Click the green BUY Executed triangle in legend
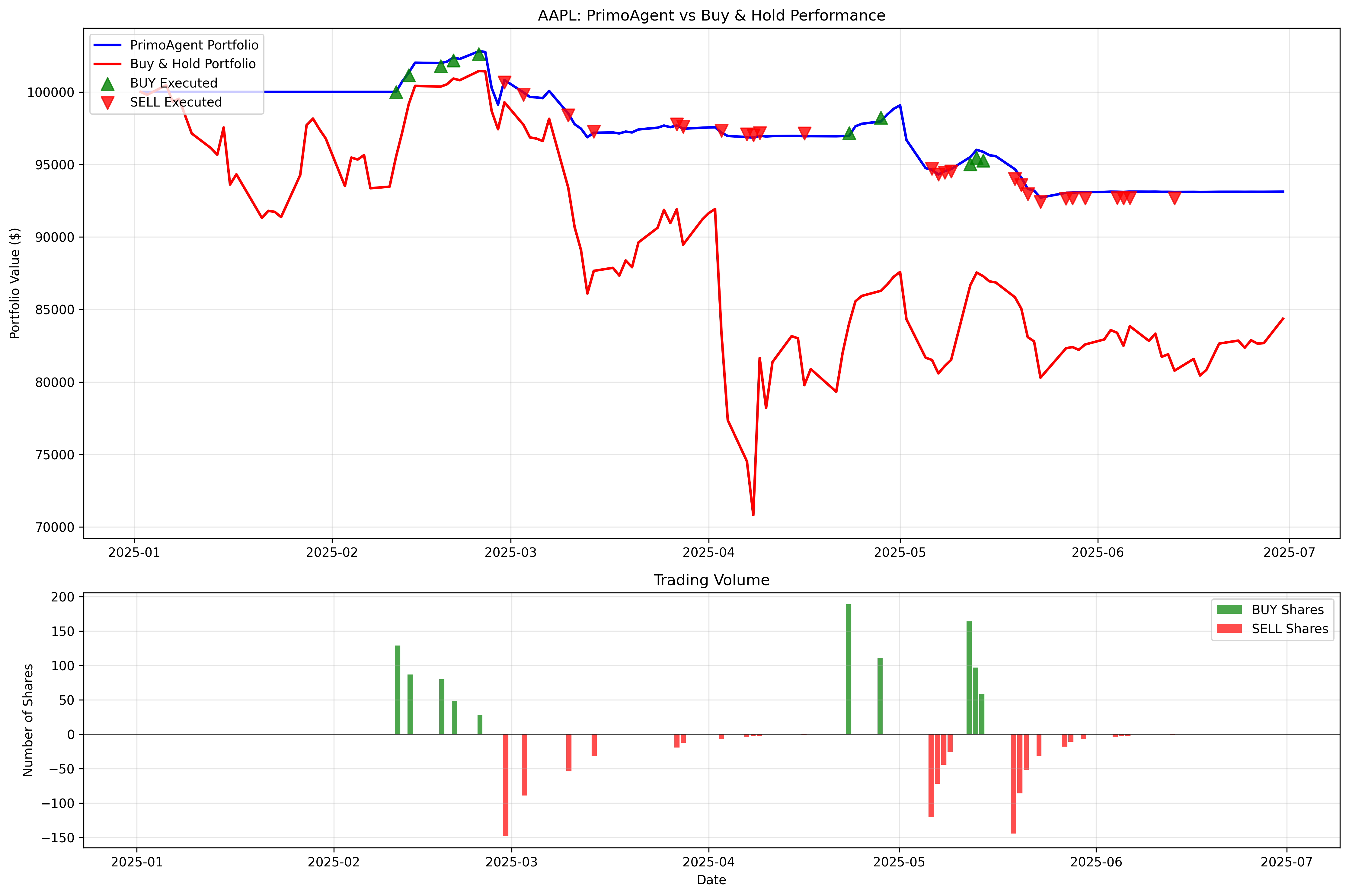1349x896 pixels. tap(107, 84)
